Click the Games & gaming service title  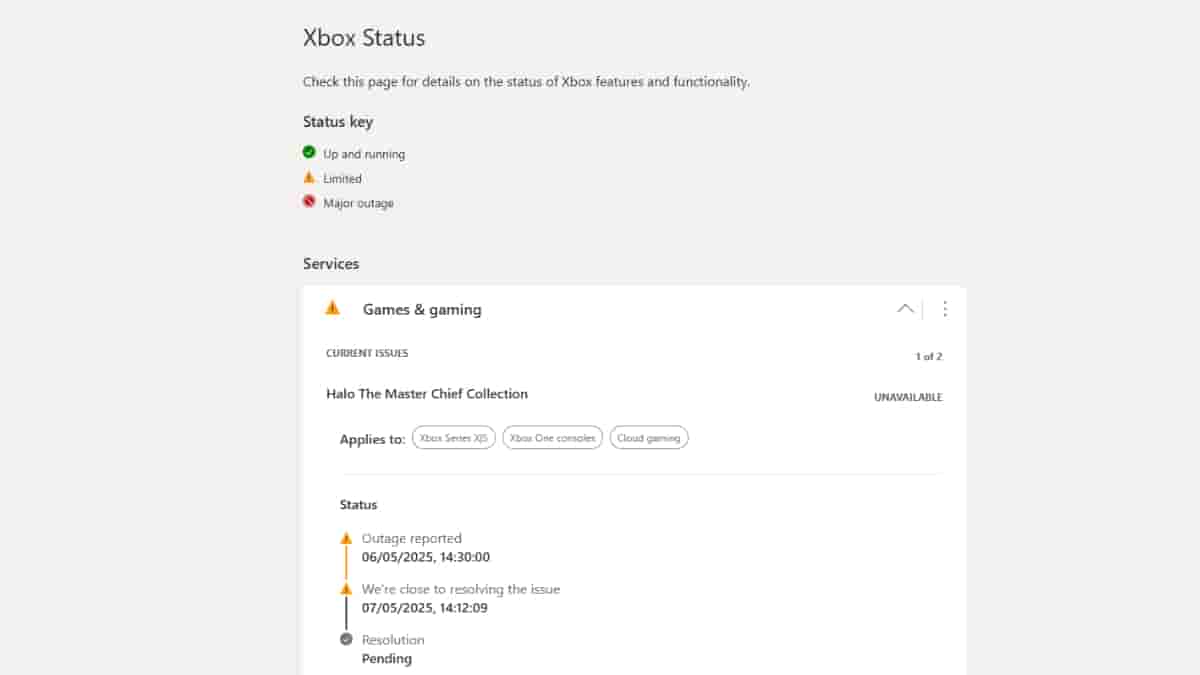coord(422,310)
